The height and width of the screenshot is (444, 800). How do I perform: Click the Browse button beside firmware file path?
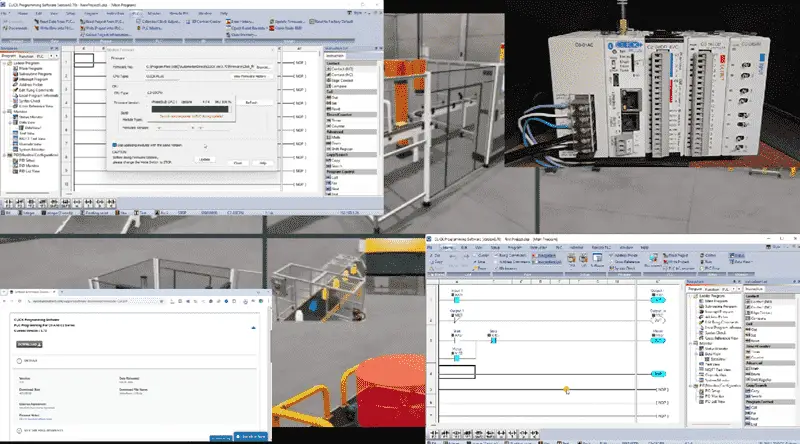coord(263,67)
